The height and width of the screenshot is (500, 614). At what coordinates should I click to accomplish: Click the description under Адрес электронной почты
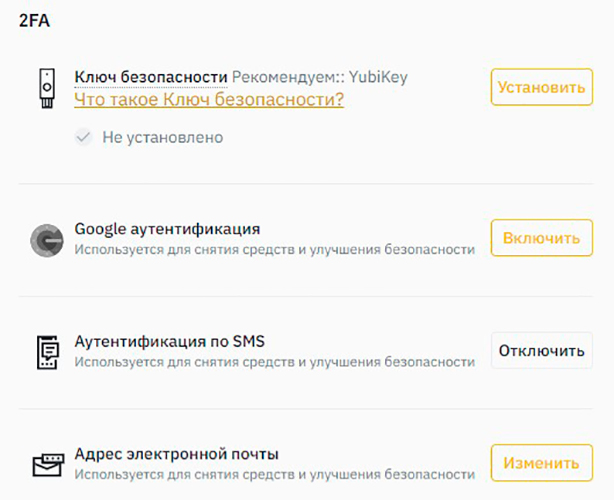tap(274, 474)
